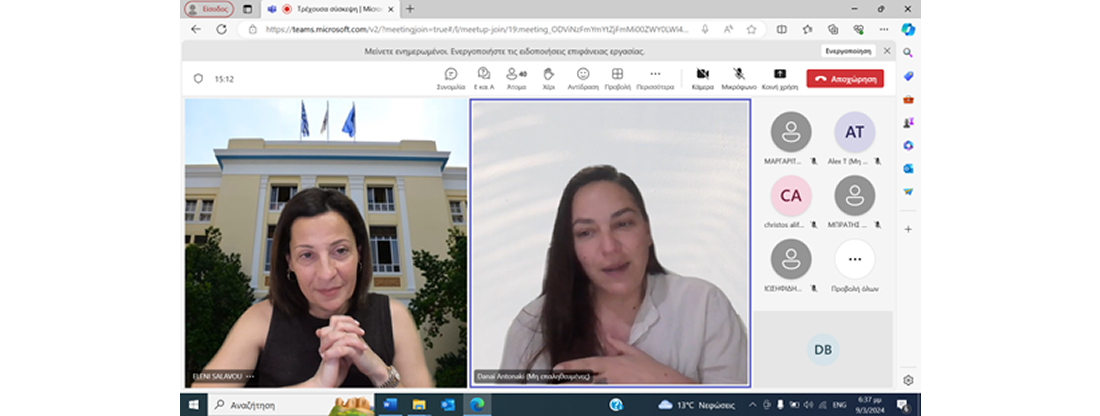Viewport: 1100px width, 416px height.
Task: Show the Άτομα participants list
Action: point(516,79)
